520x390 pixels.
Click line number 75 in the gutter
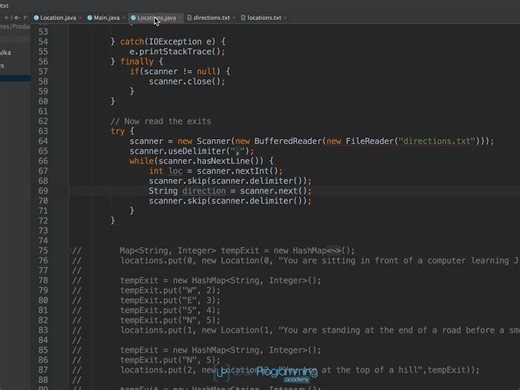click(43, 251)
